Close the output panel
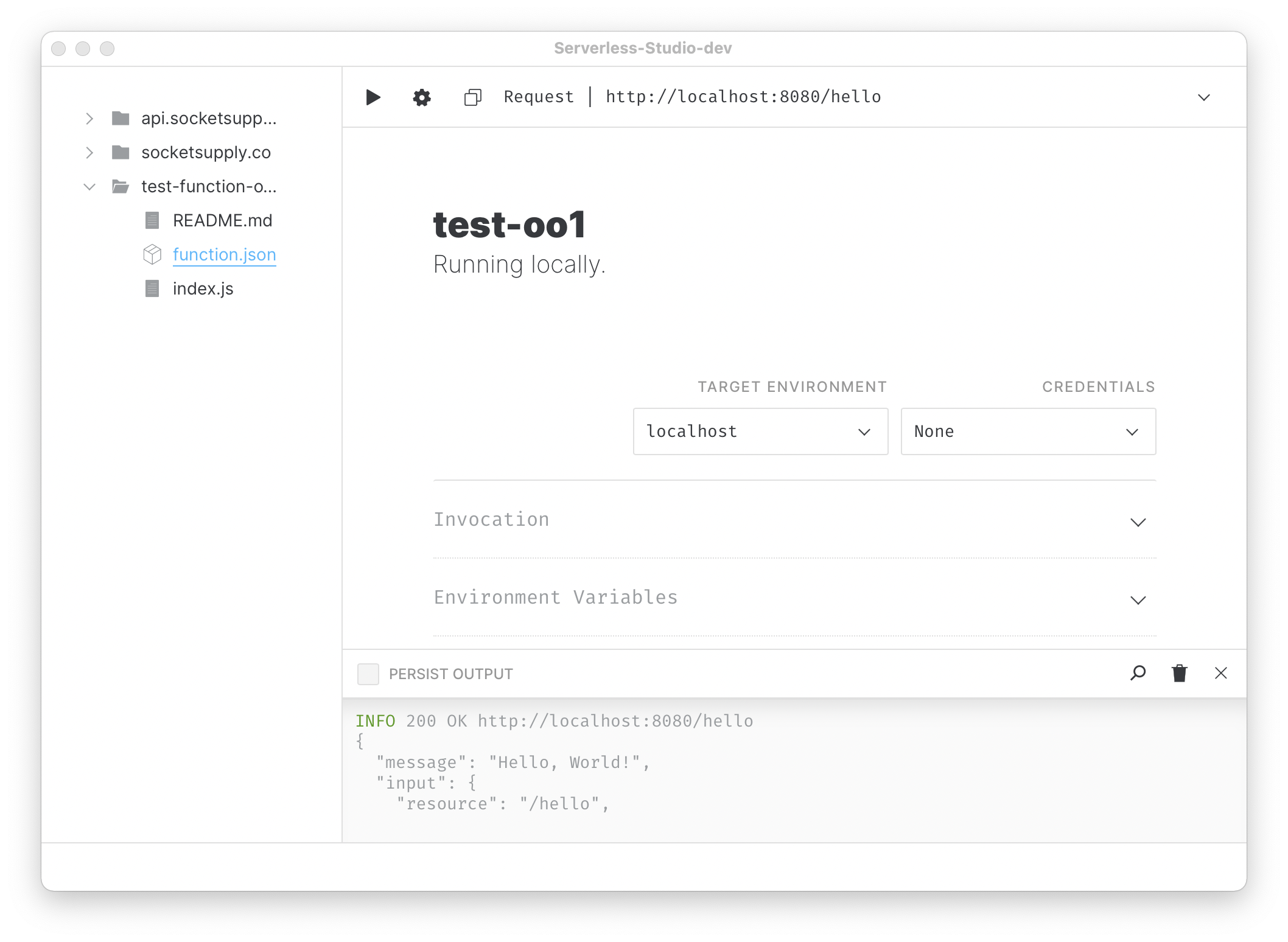This screenshot has width=1288, height=942. point(1220,673)
